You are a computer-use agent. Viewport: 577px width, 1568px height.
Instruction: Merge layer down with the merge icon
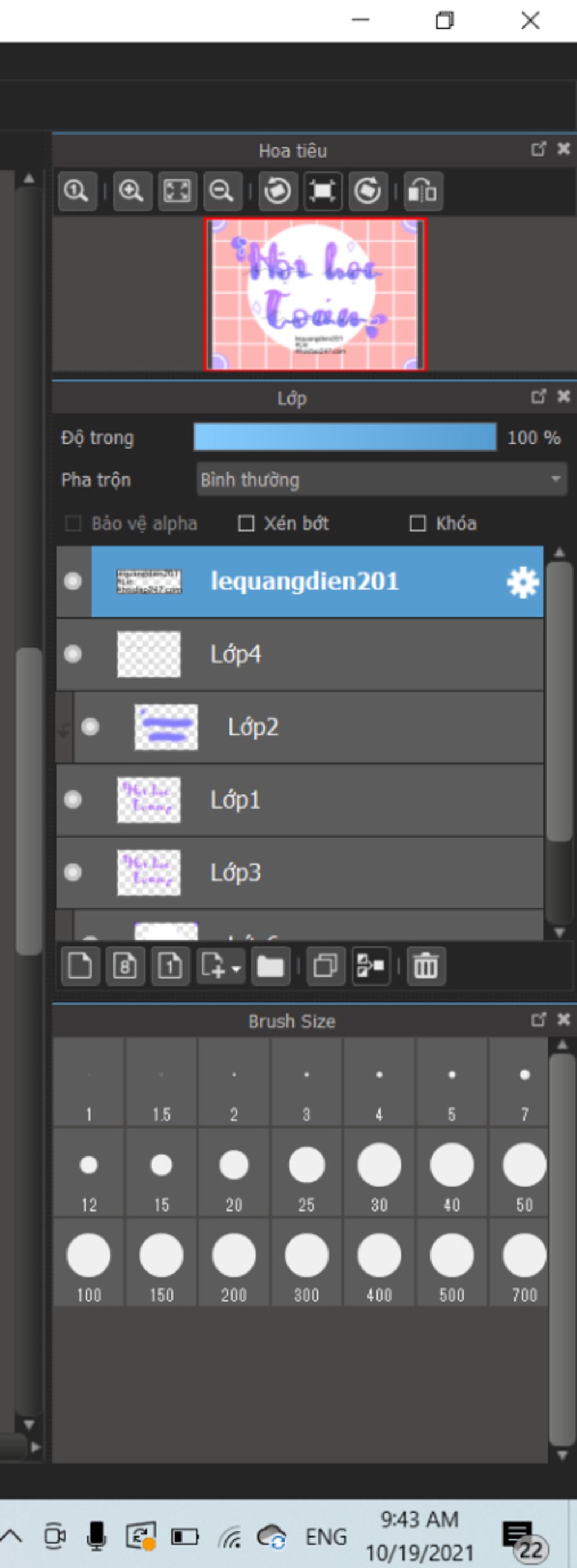coord(371,966)
